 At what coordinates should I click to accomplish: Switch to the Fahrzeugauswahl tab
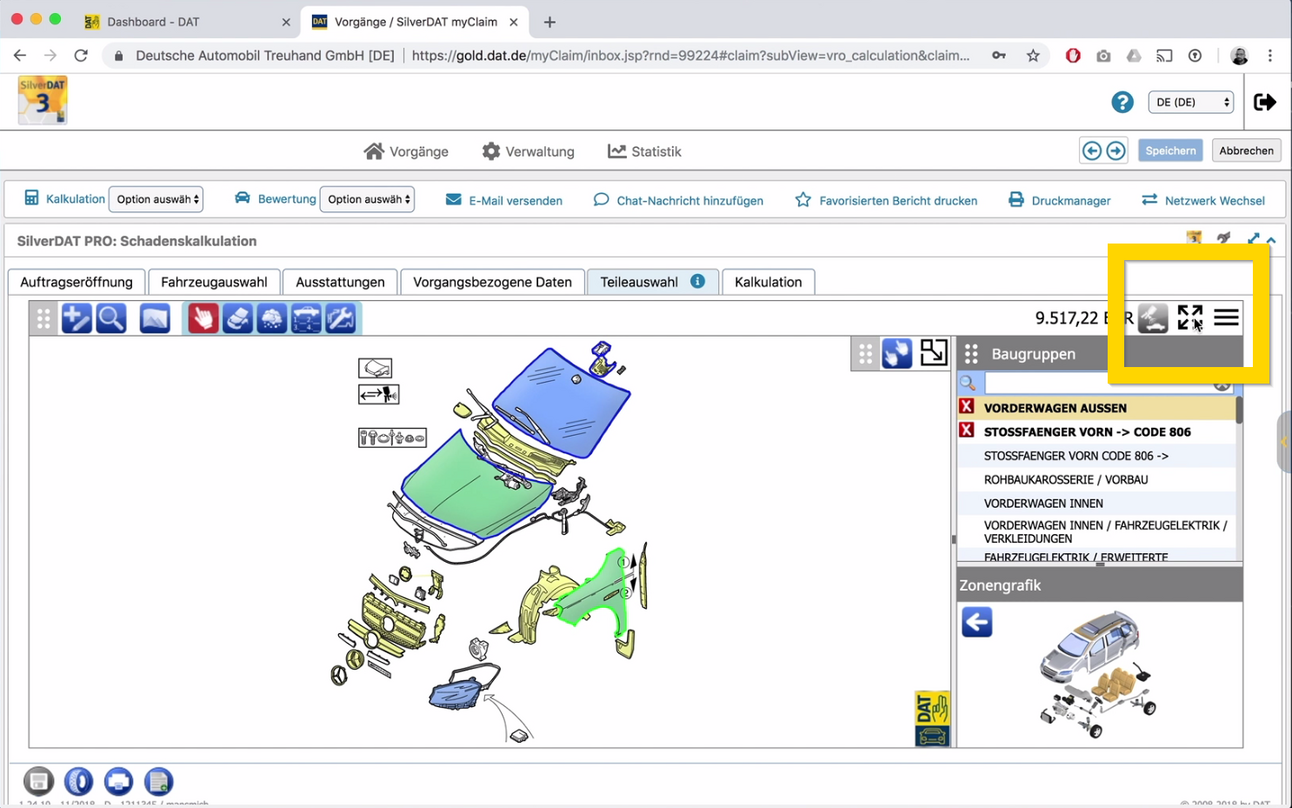(x=214, y=282)
